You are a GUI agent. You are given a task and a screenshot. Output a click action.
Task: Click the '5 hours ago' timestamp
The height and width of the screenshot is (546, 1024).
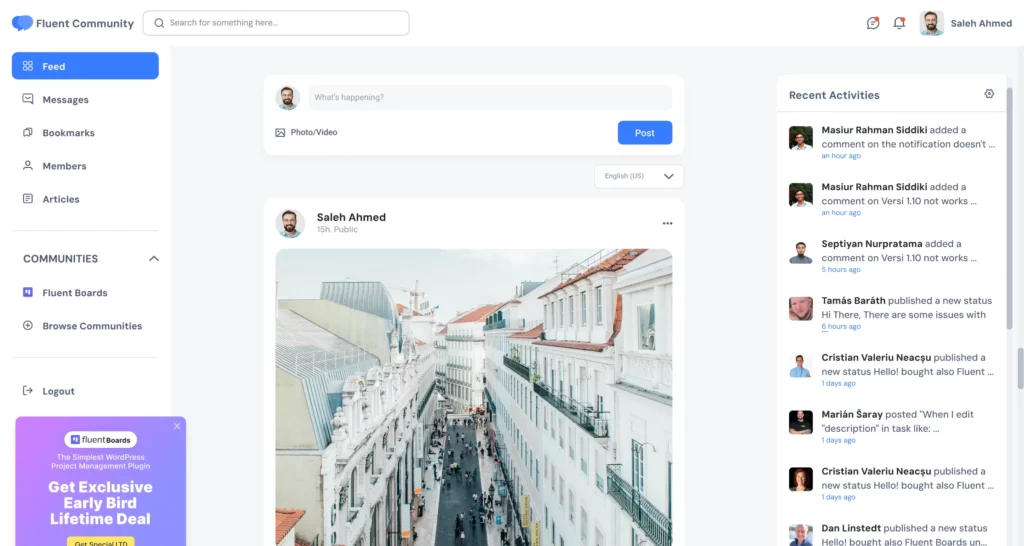pos(840,270)
